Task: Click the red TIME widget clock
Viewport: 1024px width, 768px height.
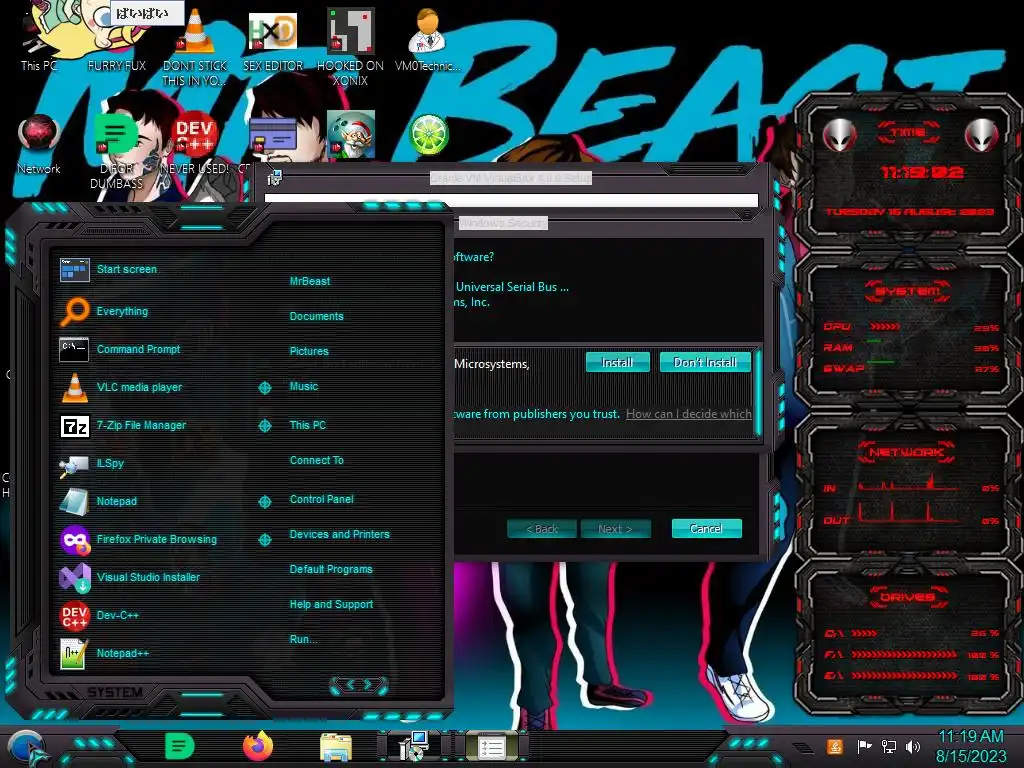Action: (x=922, y=173)
